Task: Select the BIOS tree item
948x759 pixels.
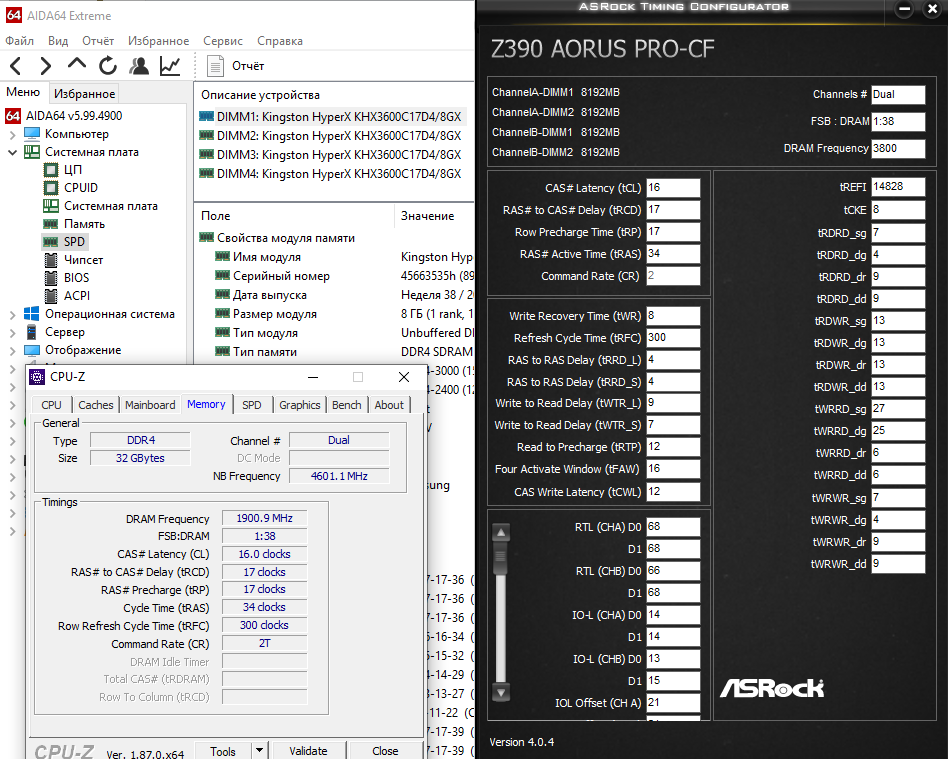Action: tap(76, 278)
